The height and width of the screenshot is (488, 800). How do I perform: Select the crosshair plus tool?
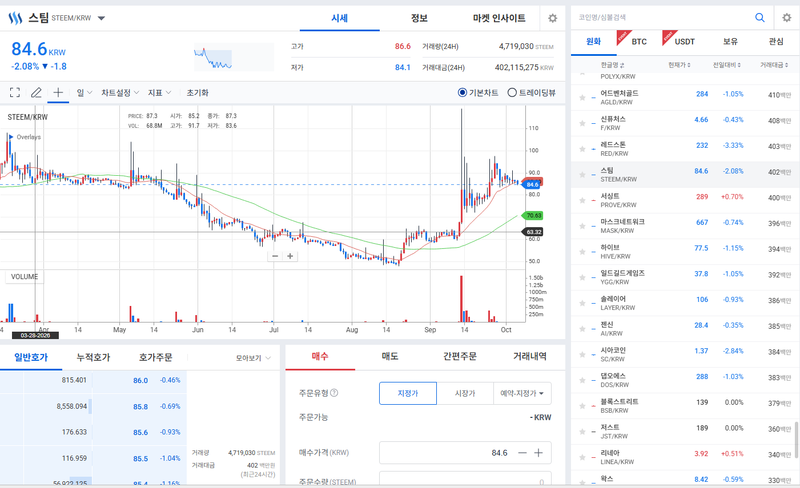[x=58, y=92]
